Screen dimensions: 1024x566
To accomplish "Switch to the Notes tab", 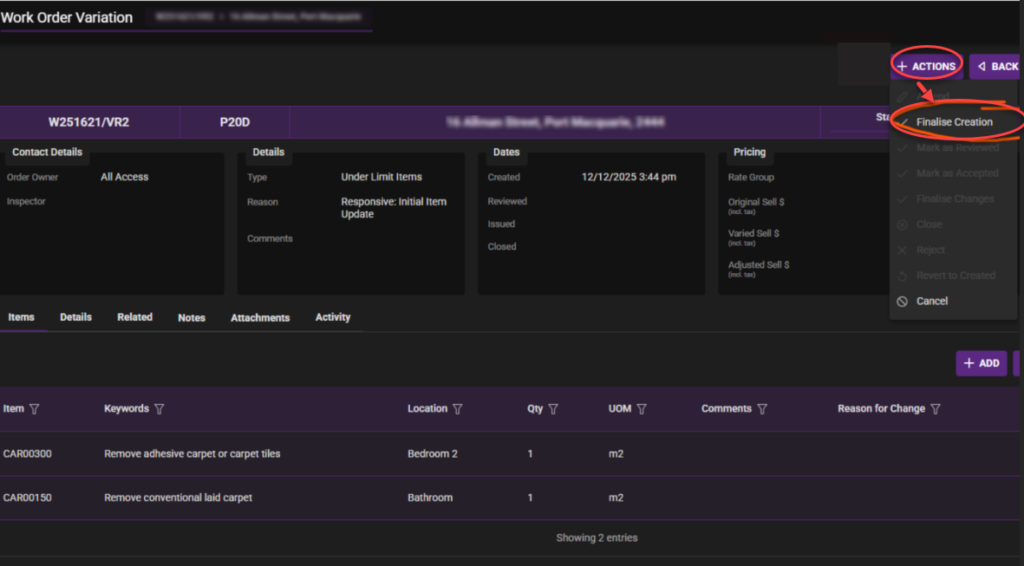I will (x=192, y=318).
